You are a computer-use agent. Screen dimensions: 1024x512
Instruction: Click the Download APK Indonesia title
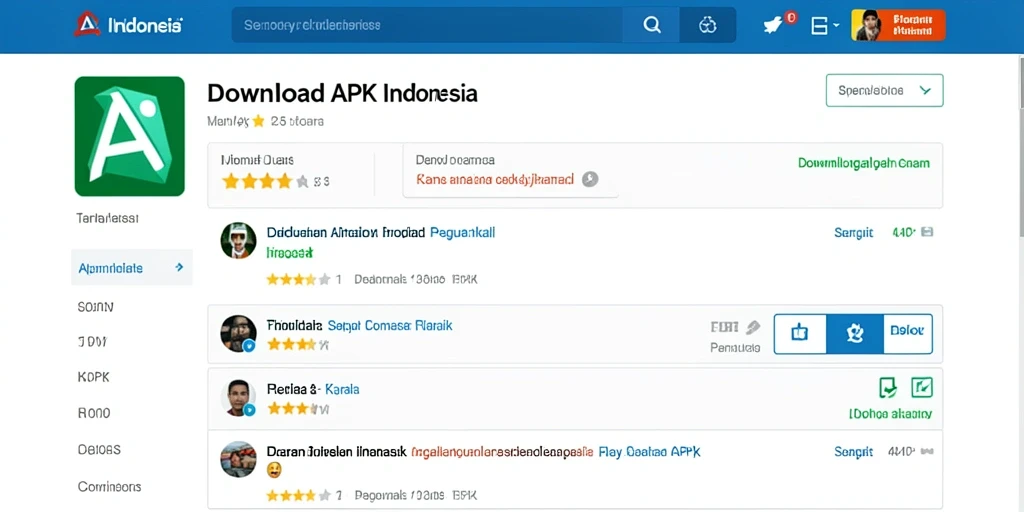tap(342, 93)
